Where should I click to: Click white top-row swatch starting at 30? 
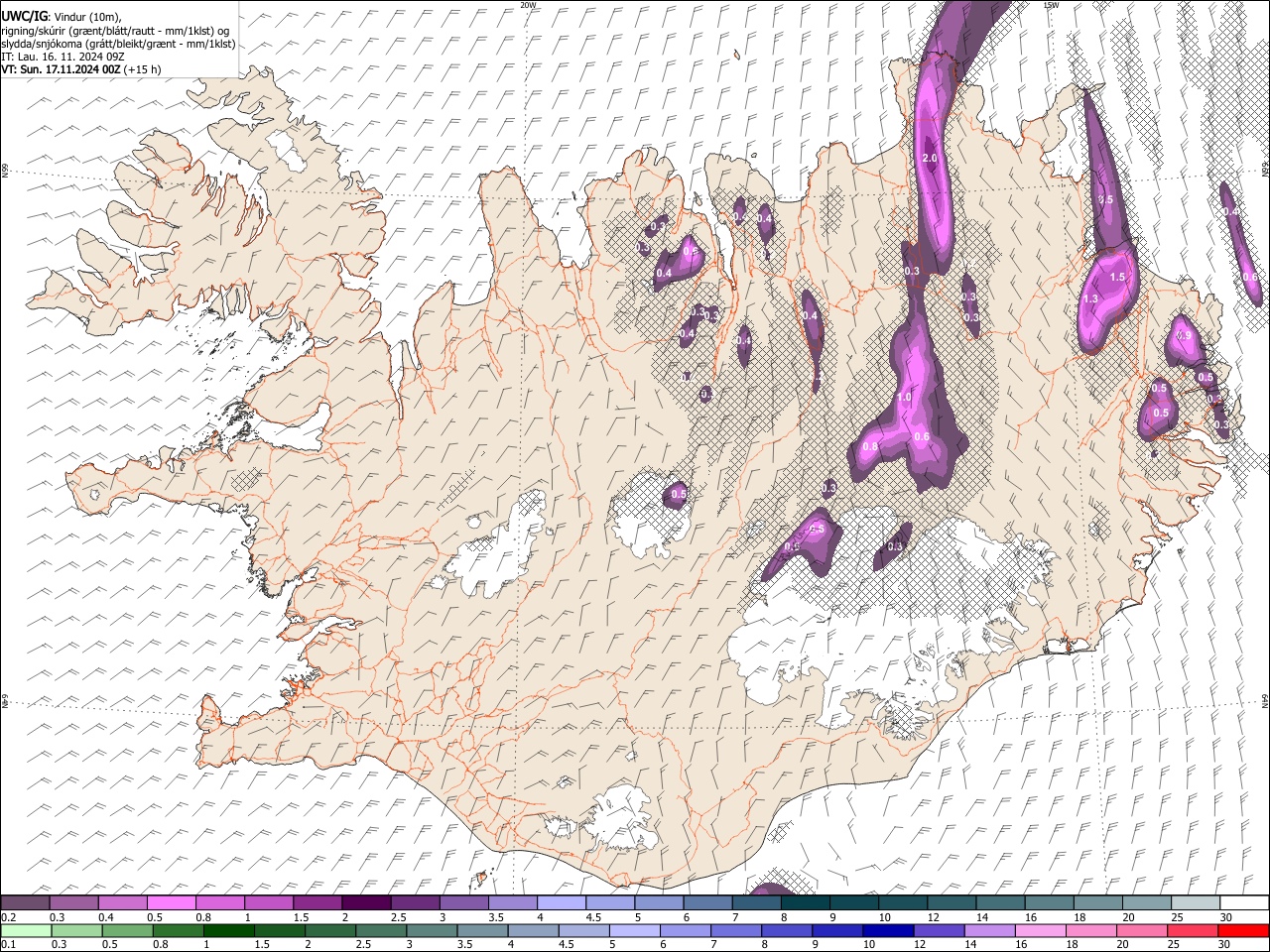1244,902
